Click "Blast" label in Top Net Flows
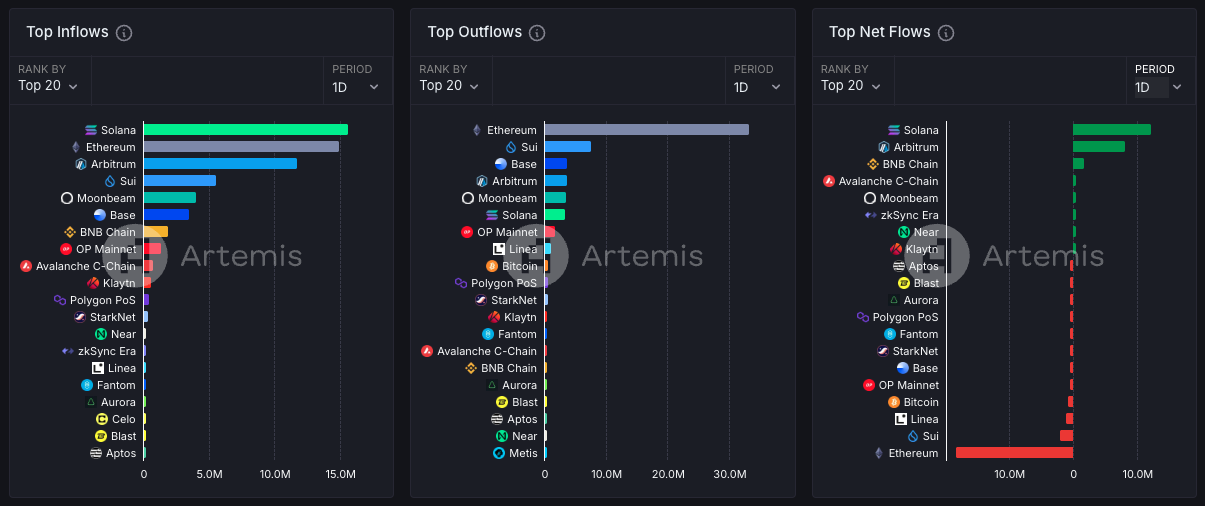Viewport: 1205px width, 506px height. (x=927, y=283)
